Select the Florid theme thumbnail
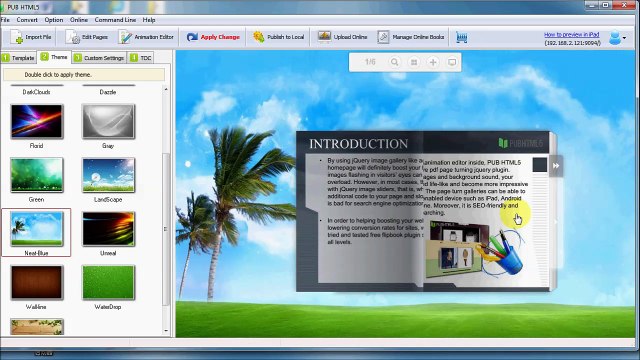Image resolution: width=640 pixels, height=360 pixels. pos(37,121)
